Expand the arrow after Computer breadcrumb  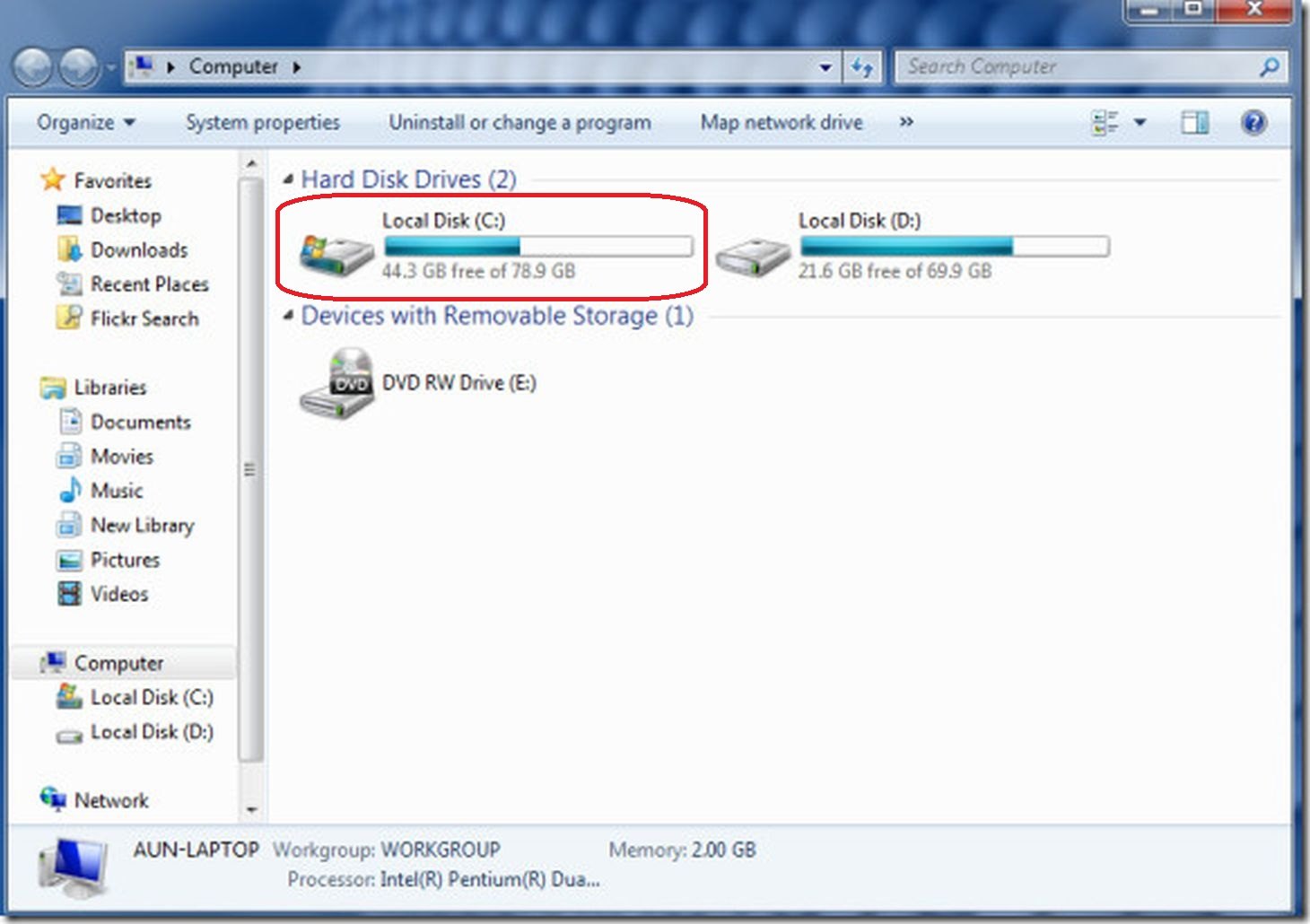pyautogui.click(x=296, y=66)
